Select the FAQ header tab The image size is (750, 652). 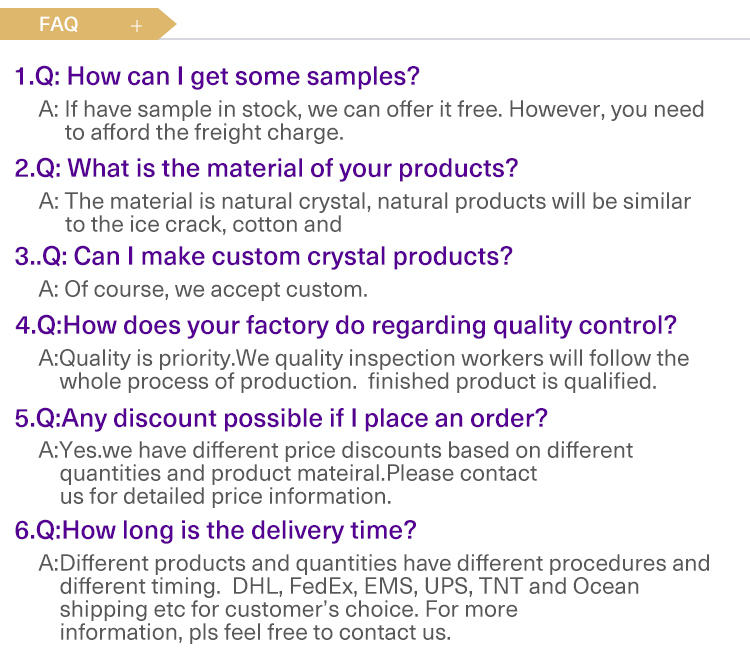[x=88, y=24]
